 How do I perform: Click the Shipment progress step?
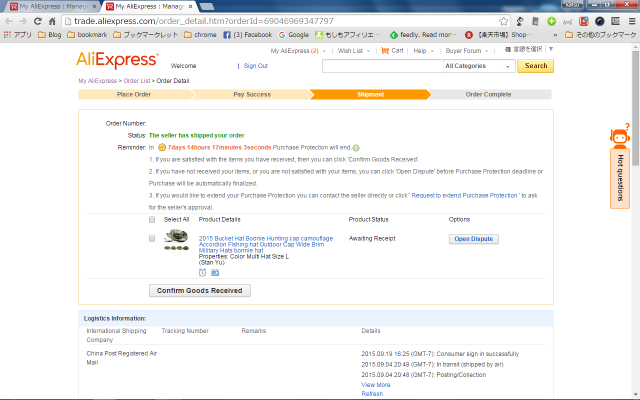(370, 95)
